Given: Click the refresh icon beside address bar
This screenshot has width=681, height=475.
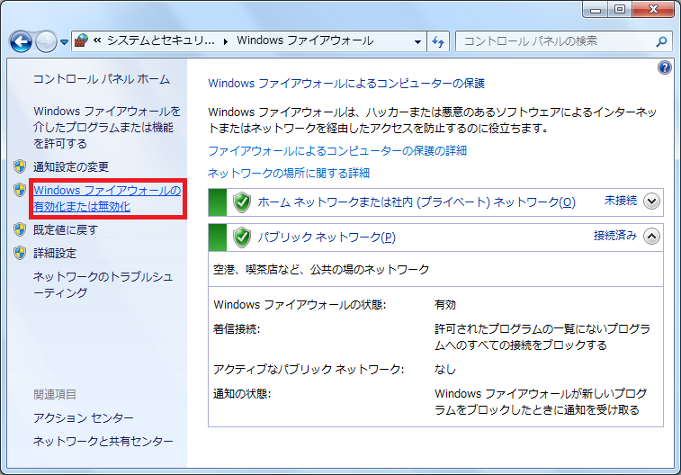Looking at the screenshot, I should (438, 41).
